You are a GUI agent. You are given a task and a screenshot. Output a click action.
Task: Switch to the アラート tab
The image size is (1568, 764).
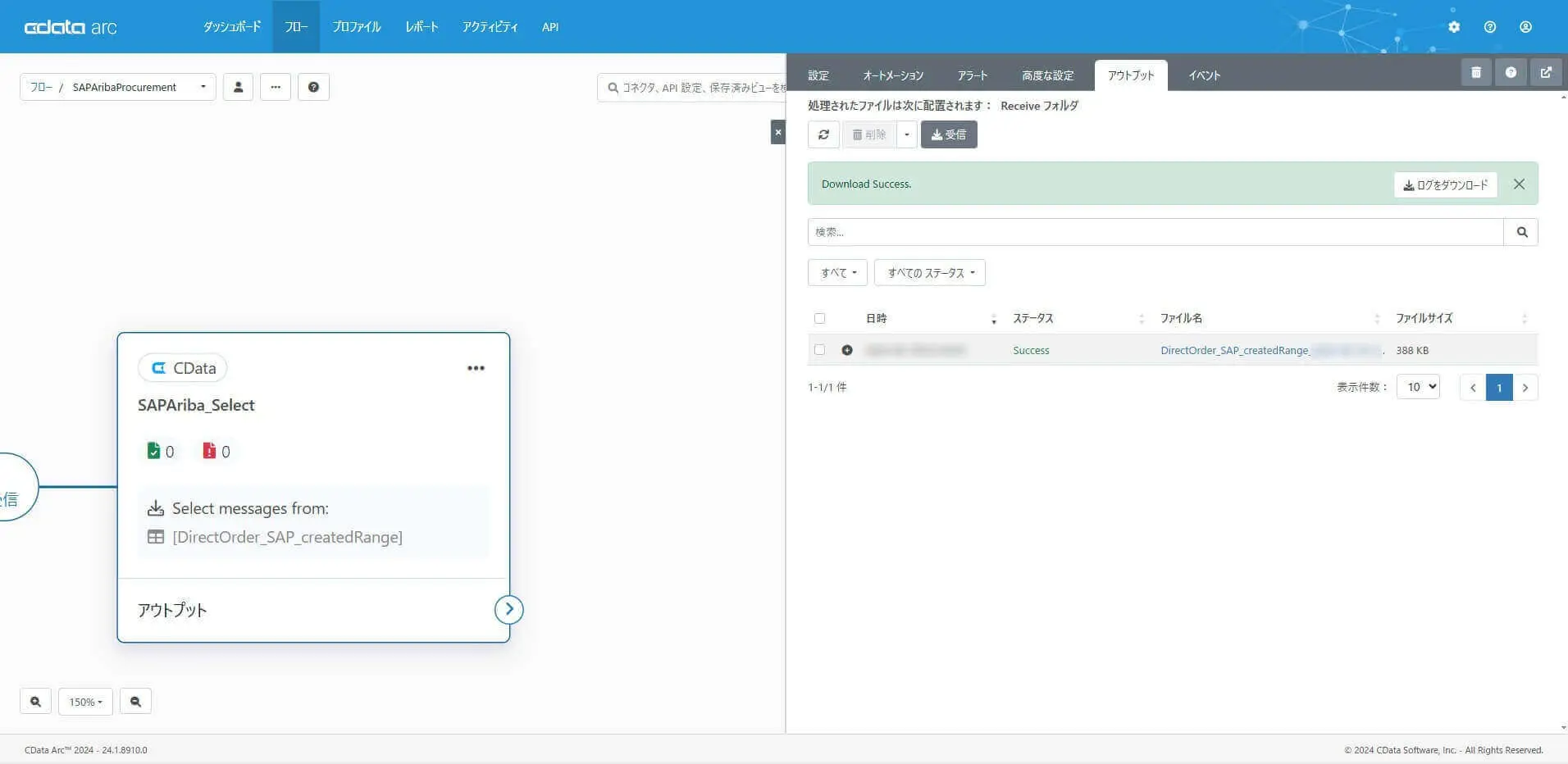973,75
